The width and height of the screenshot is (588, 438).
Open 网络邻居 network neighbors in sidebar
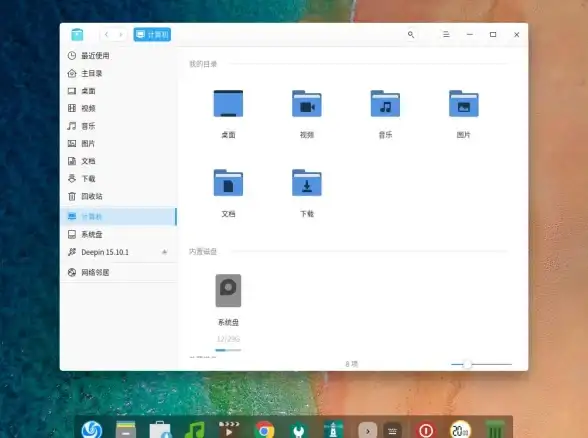118,273
